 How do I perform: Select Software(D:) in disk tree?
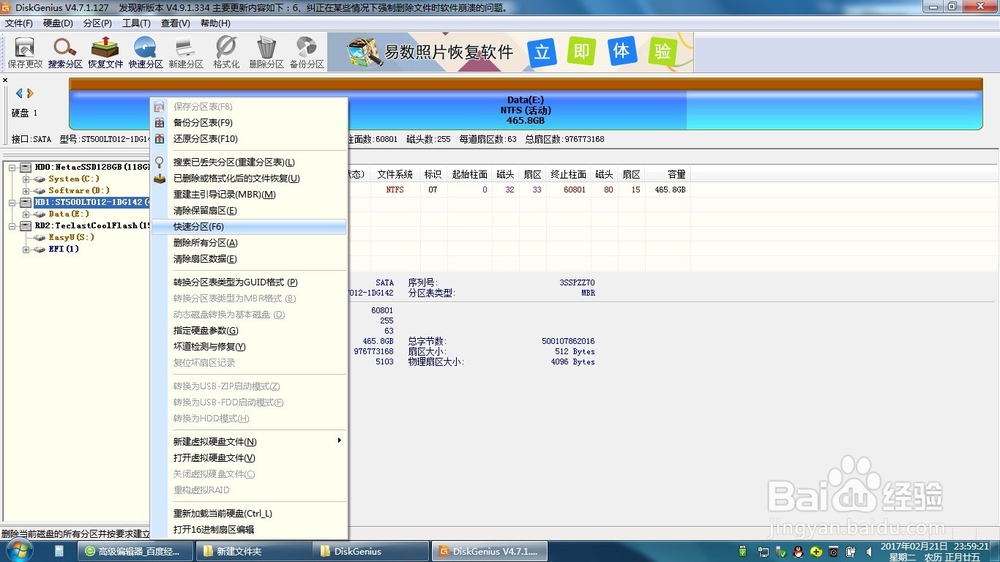click(79, 191)
